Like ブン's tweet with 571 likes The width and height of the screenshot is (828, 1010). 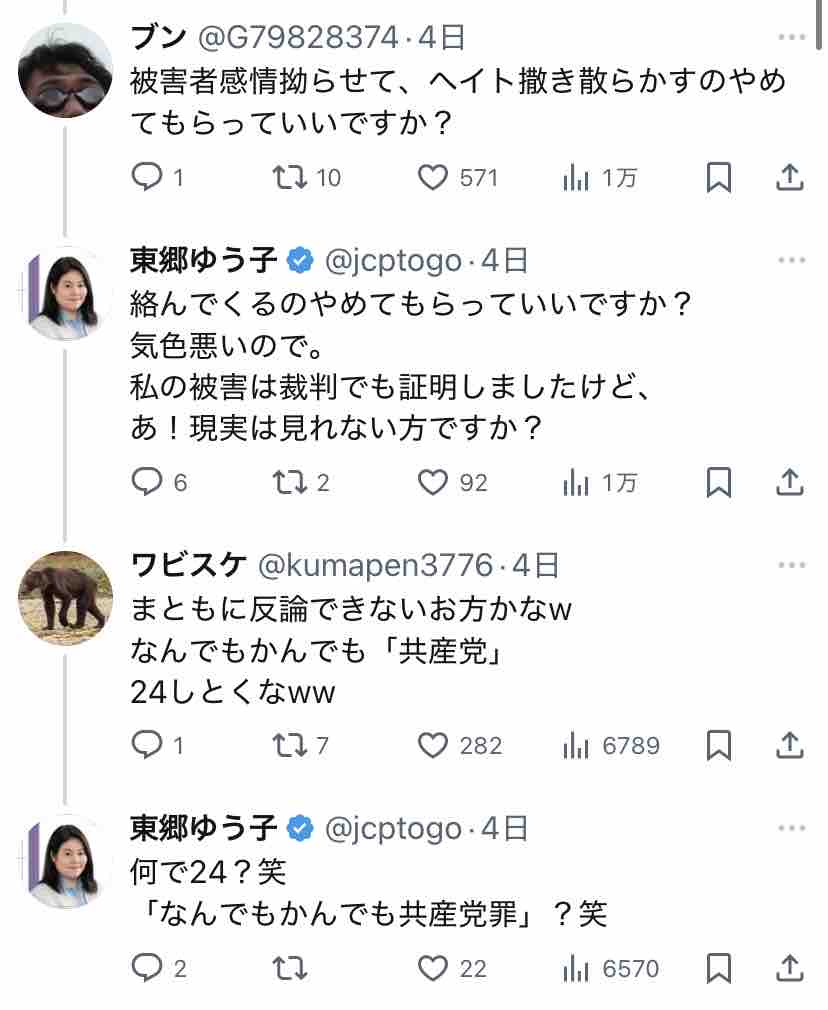[432, 178]
